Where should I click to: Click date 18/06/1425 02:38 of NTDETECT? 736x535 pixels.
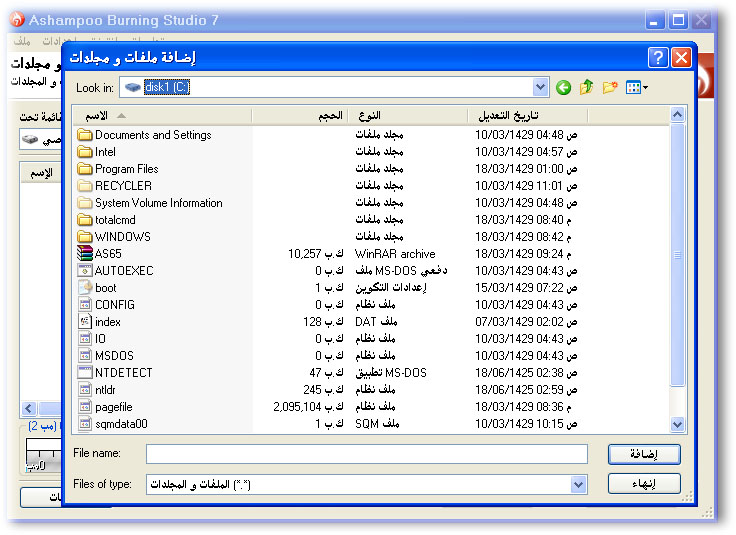(526, 373)
